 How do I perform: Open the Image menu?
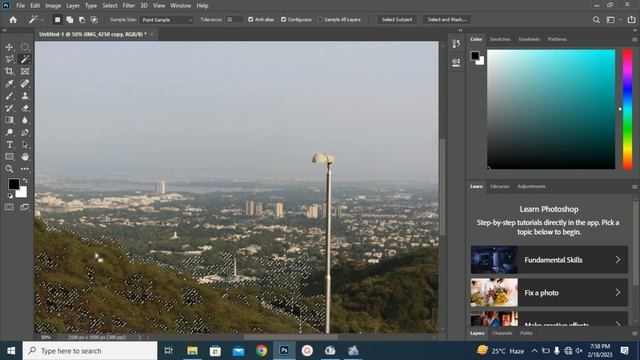coord(53,6)
